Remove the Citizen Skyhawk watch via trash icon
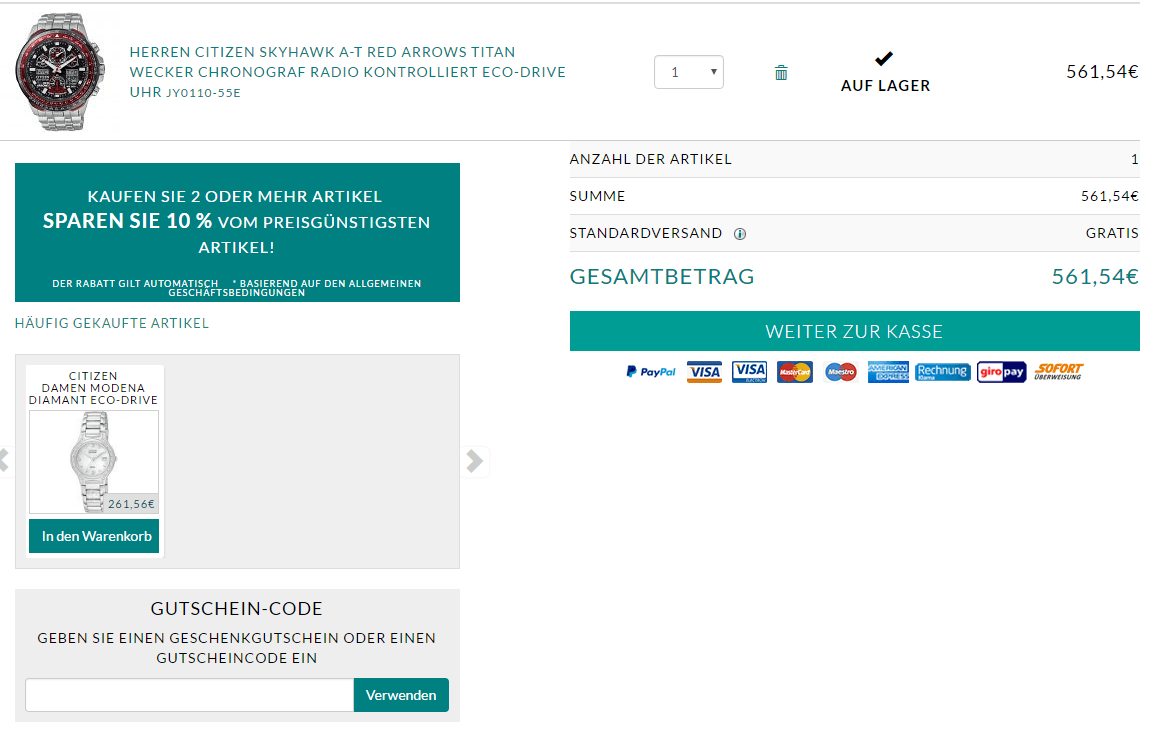Image resolution: width=1149 pixels, height=743 pixels. click(781, 73)
